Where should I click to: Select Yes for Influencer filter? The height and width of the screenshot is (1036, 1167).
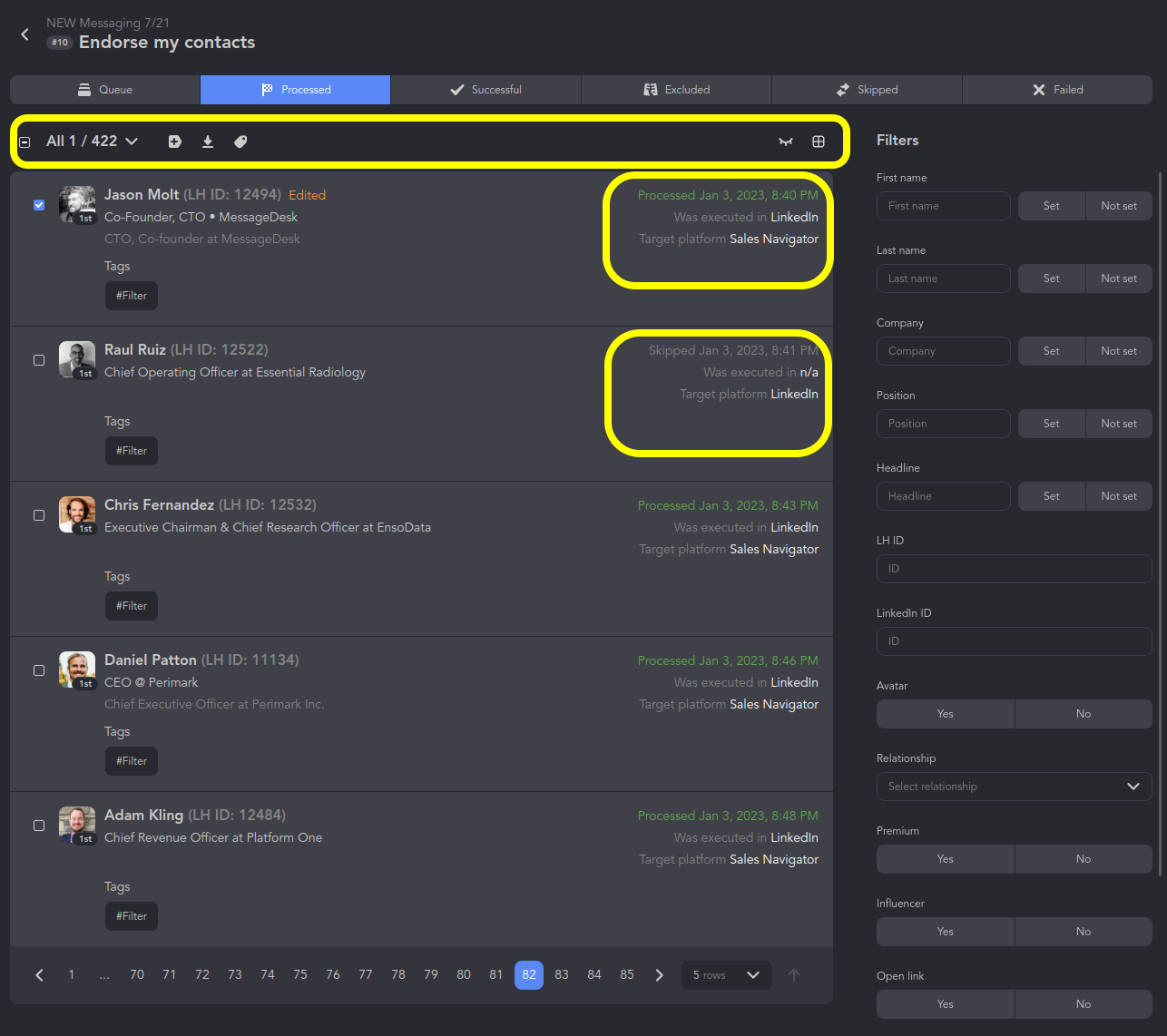click(946, 932)
